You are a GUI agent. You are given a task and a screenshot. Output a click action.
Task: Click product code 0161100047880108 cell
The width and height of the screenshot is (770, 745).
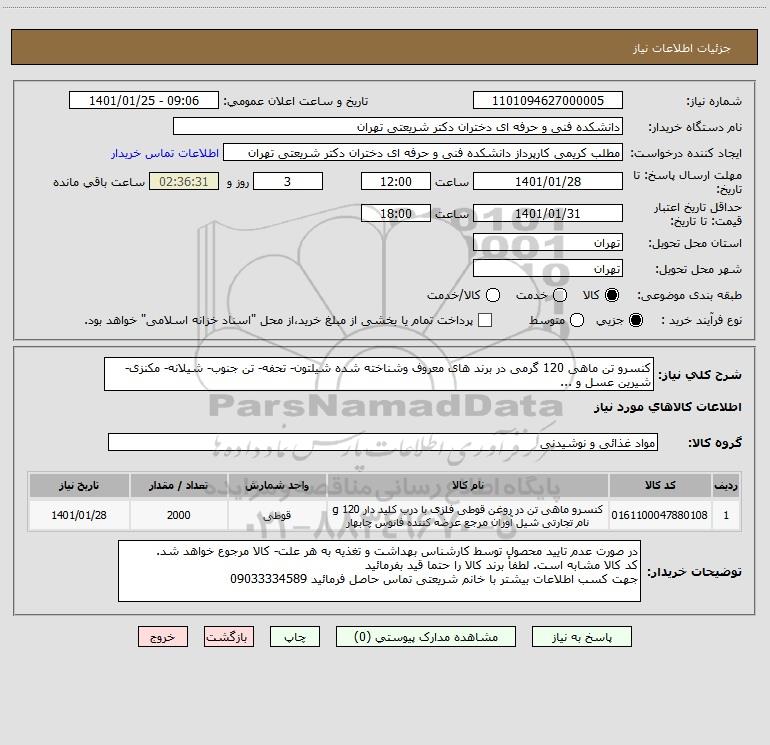[x=660, y=515]
